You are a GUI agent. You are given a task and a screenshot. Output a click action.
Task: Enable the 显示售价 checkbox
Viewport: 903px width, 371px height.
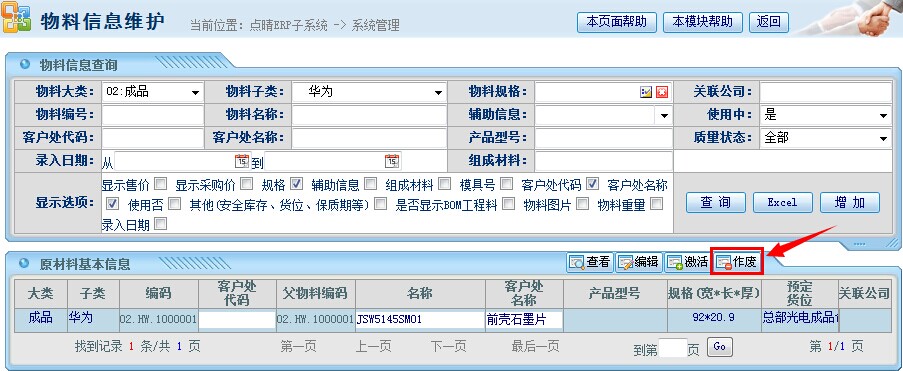(161, 184)
